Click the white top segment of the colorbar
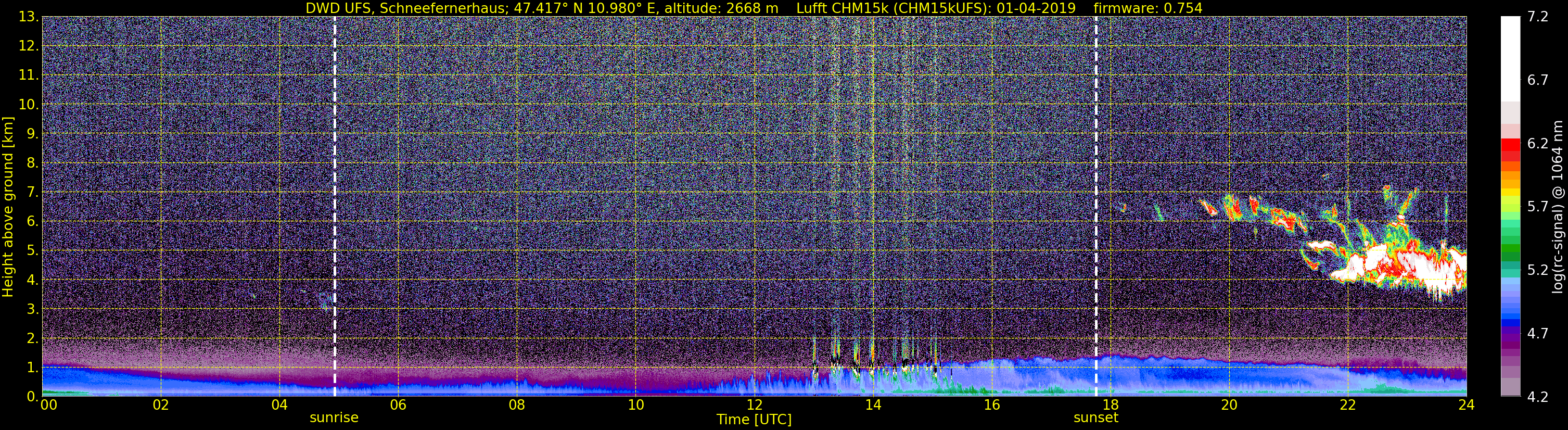The height and width of the screenshot is (430, 1568). pyautogui.click(x=1510, y=58)
